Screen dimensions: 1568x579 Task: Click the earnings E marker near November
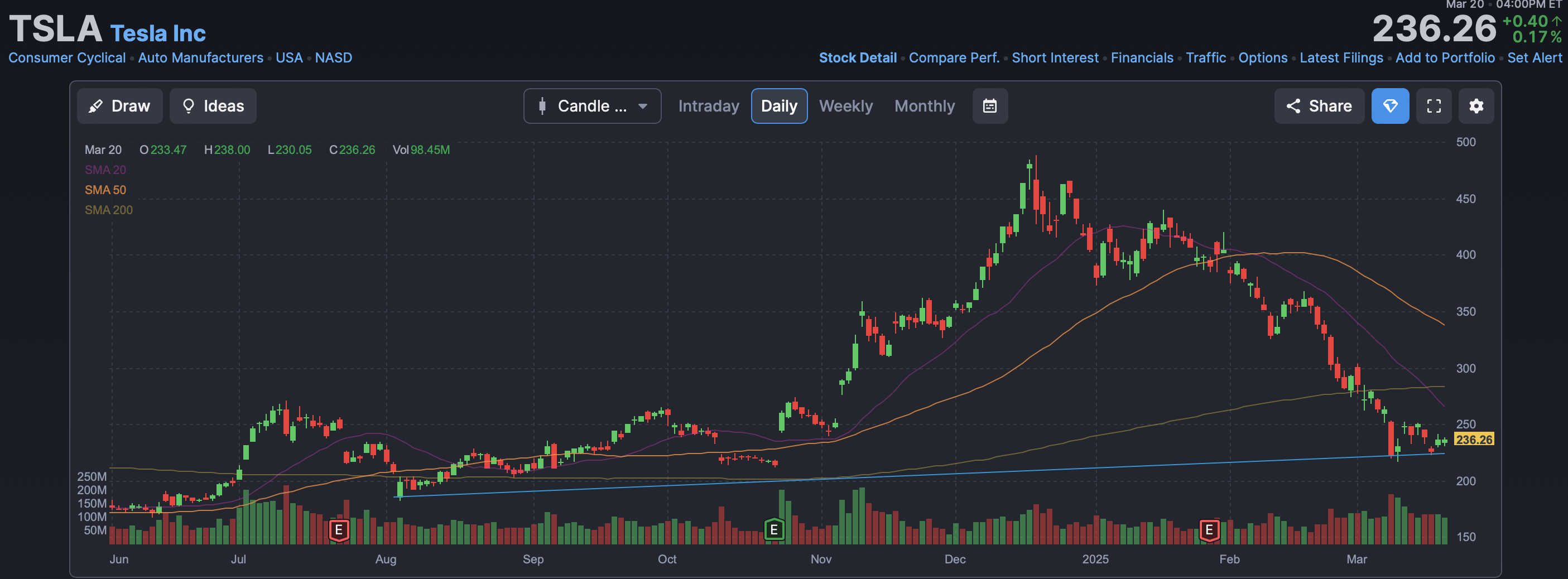click(x=773, y=529)
